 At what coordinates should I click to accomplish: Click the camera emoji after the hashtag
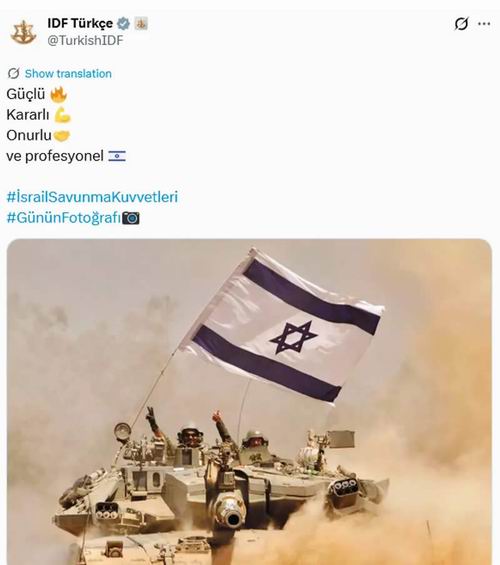[131, 218]
